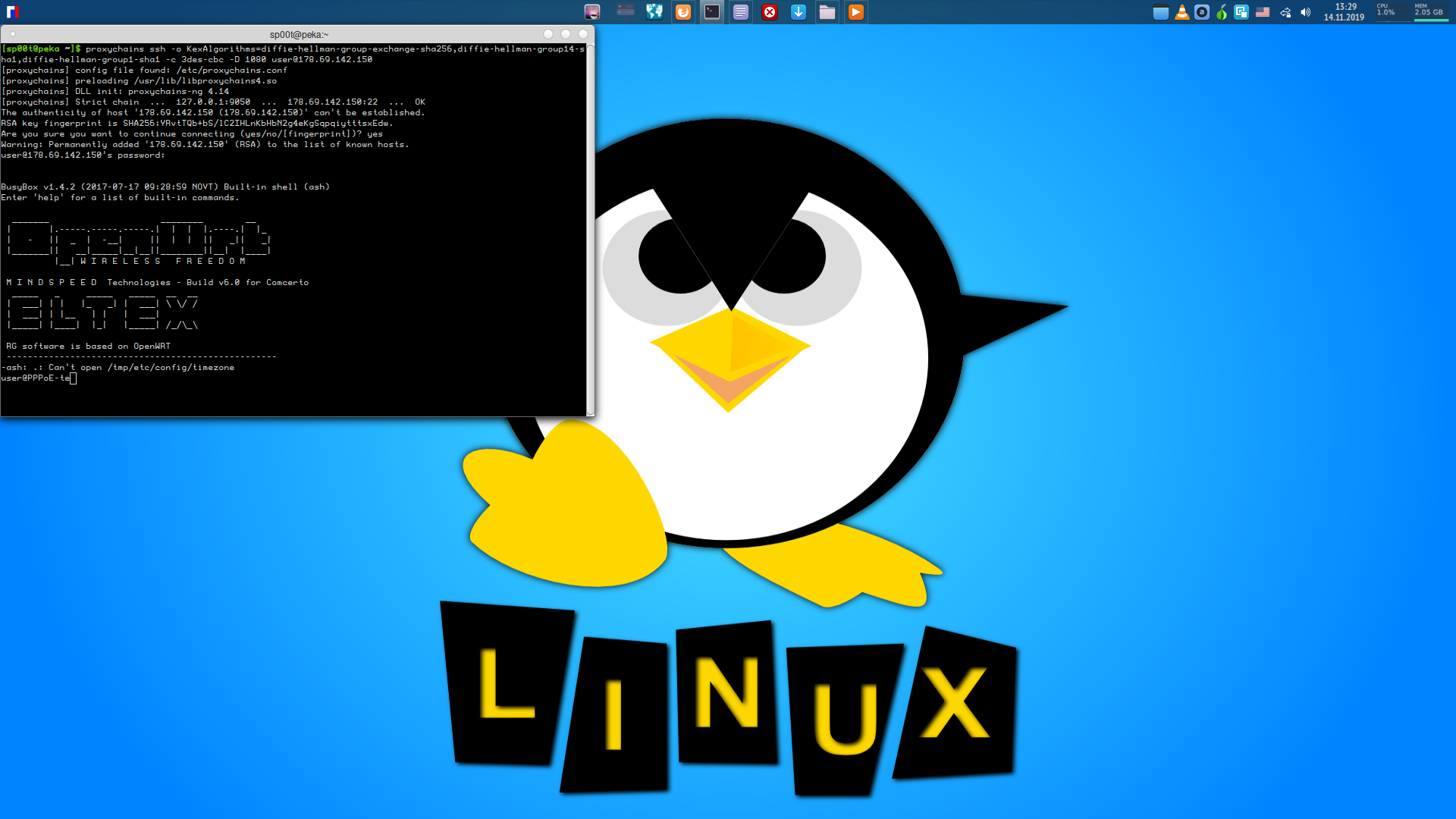
Task: Open the calendar from clock 13:29
Action: 1344,12
